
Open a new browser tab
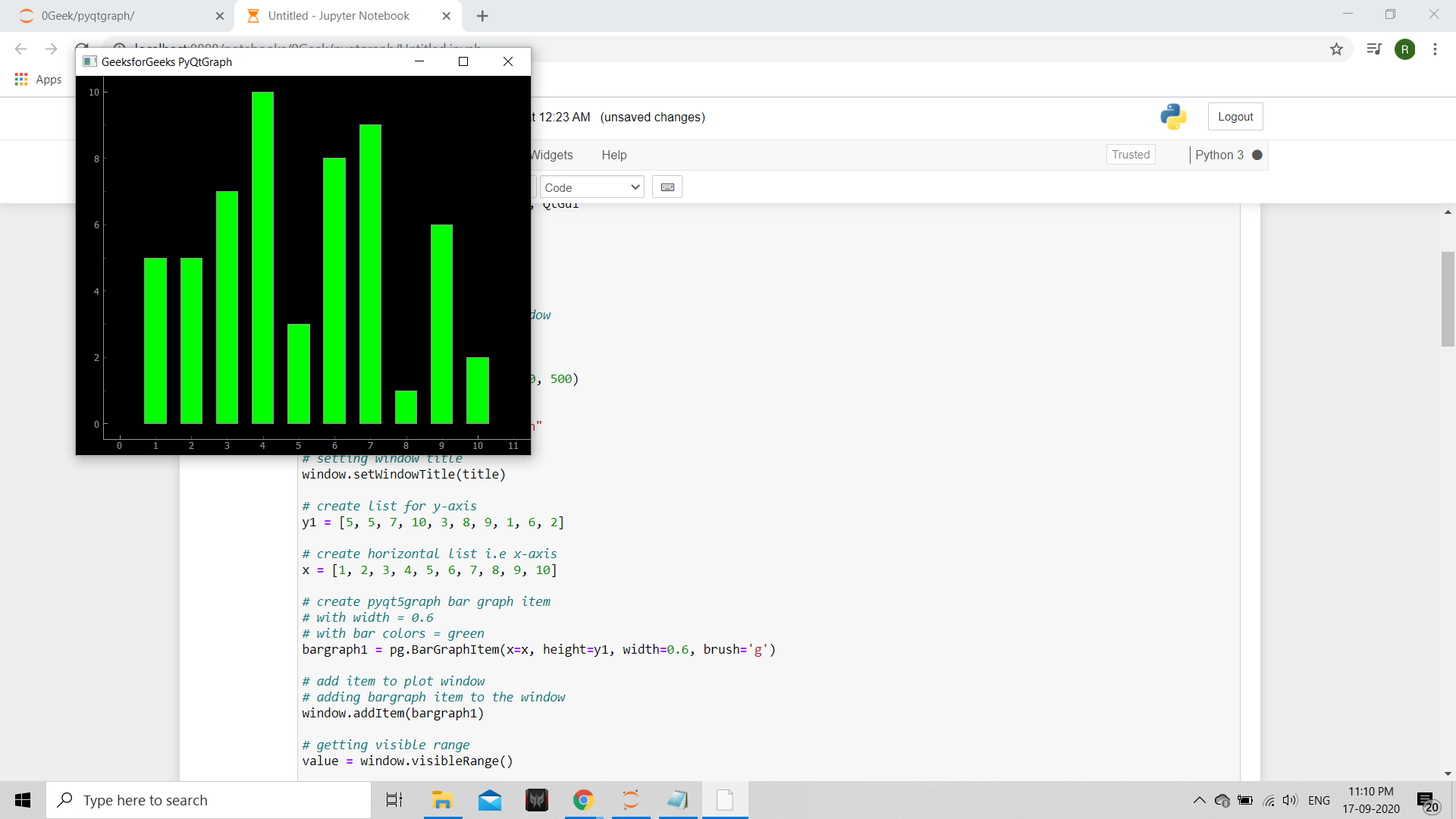[x=482, y=16]
